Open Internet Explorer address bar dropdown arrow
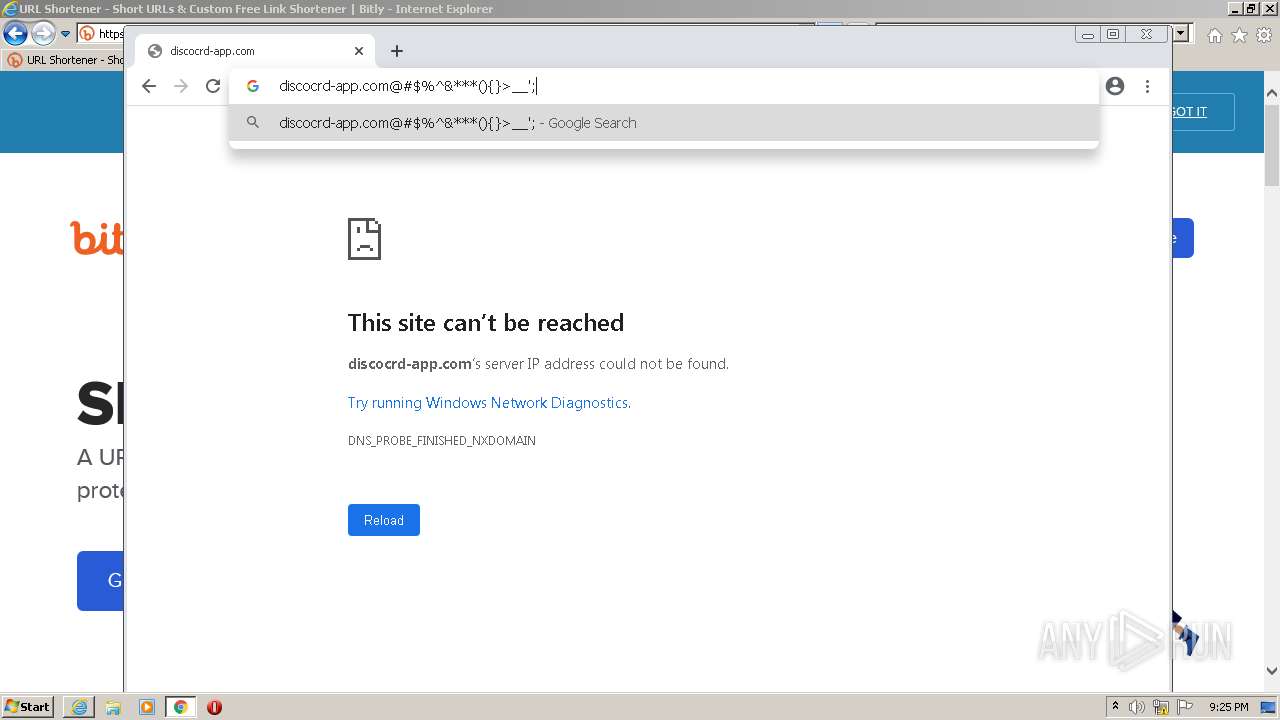 1181,34
